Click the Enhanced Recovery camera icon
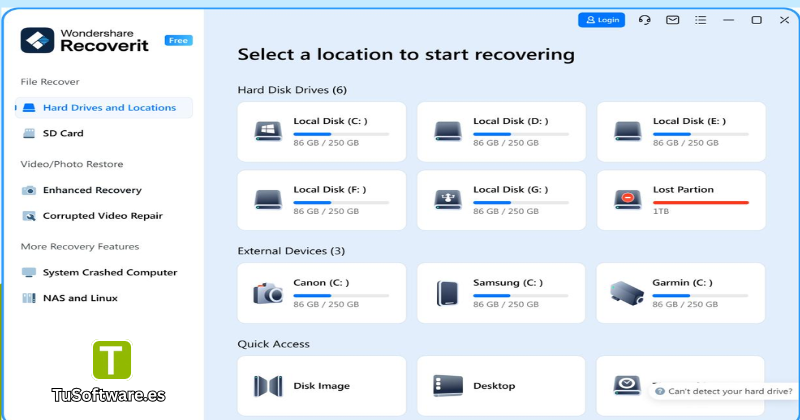Viewport: 800px width, 420px height. coord(29,190)
